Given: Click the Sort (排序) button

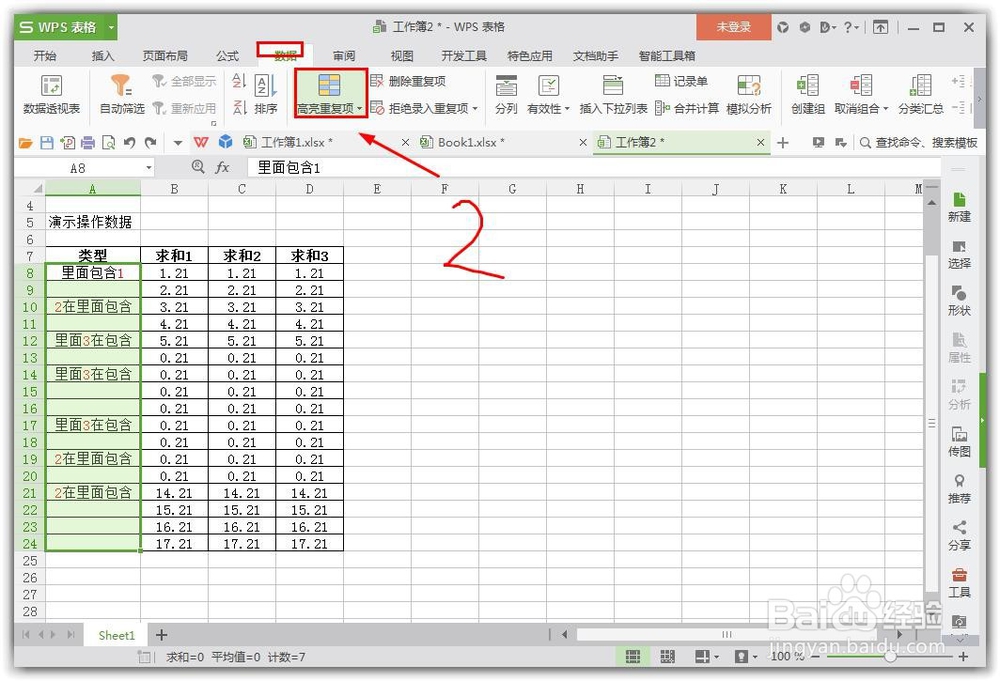Looking at the screenshot, I should 265,95.
